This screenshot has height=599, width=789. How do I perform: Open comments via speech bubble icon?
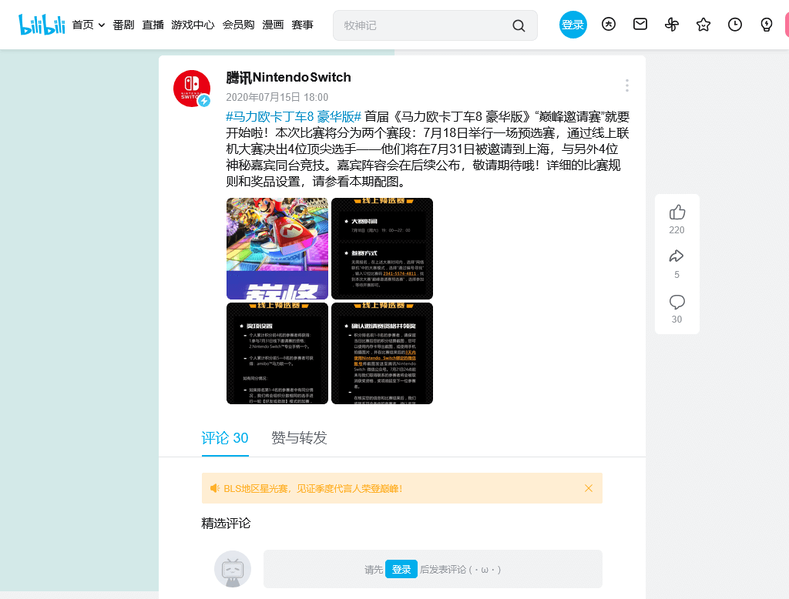(x=677, y=302)
